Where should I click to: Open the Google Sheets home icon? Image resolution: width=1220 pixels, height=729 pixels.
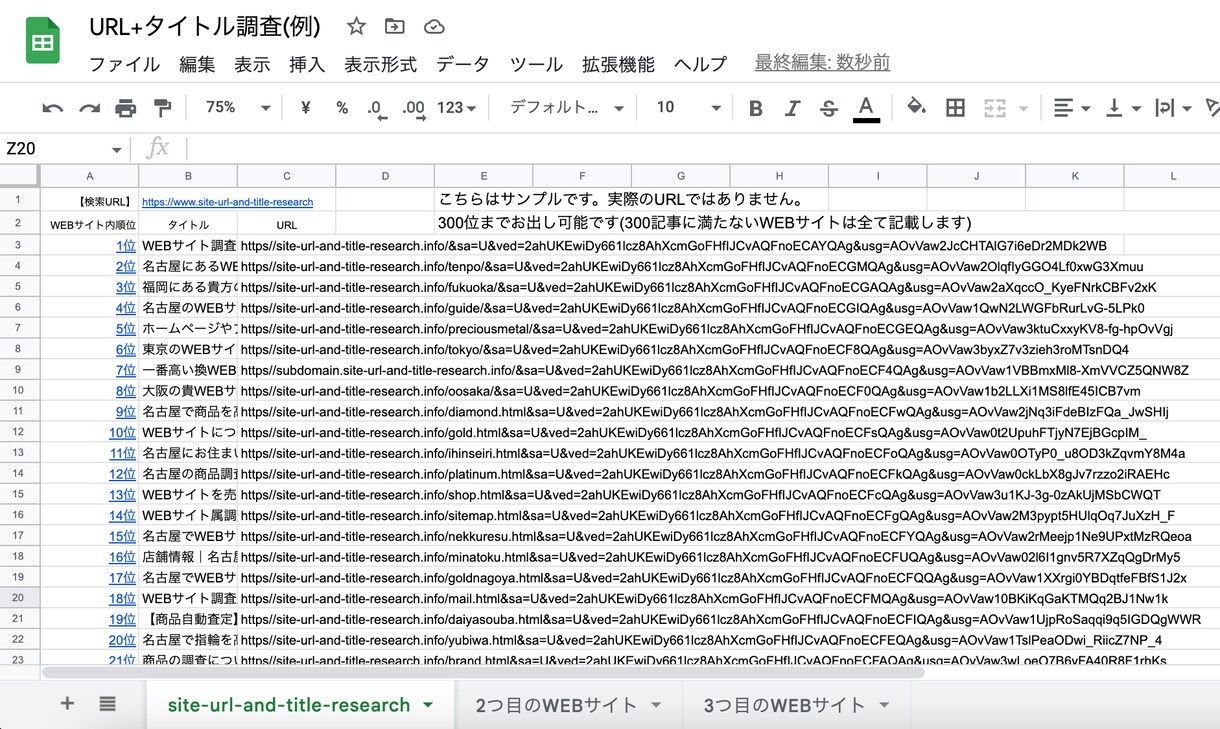[x=43, y=43]
